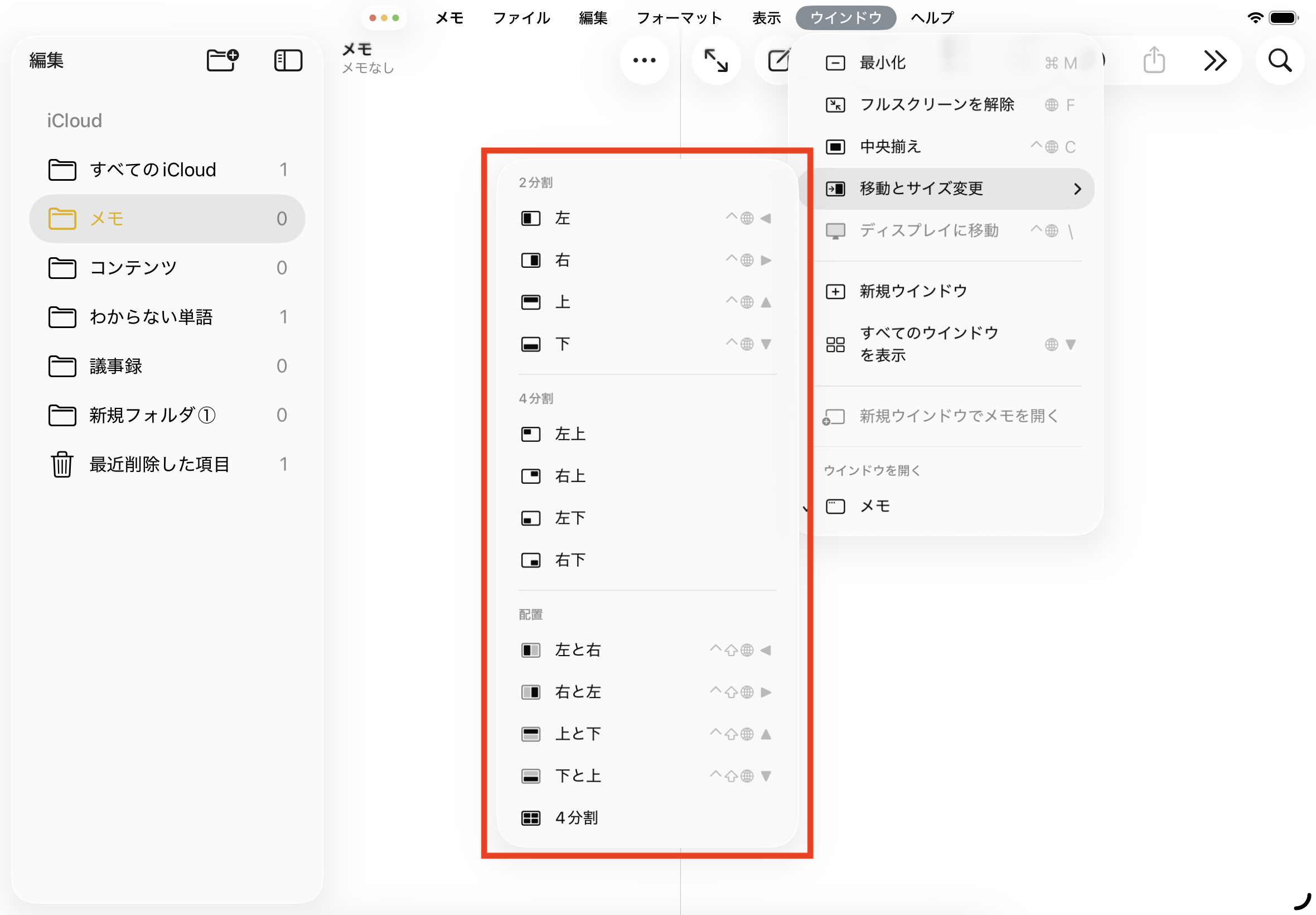Open the わからない単語 folder
1316x915 pixels.
click(x=151, y=316)
